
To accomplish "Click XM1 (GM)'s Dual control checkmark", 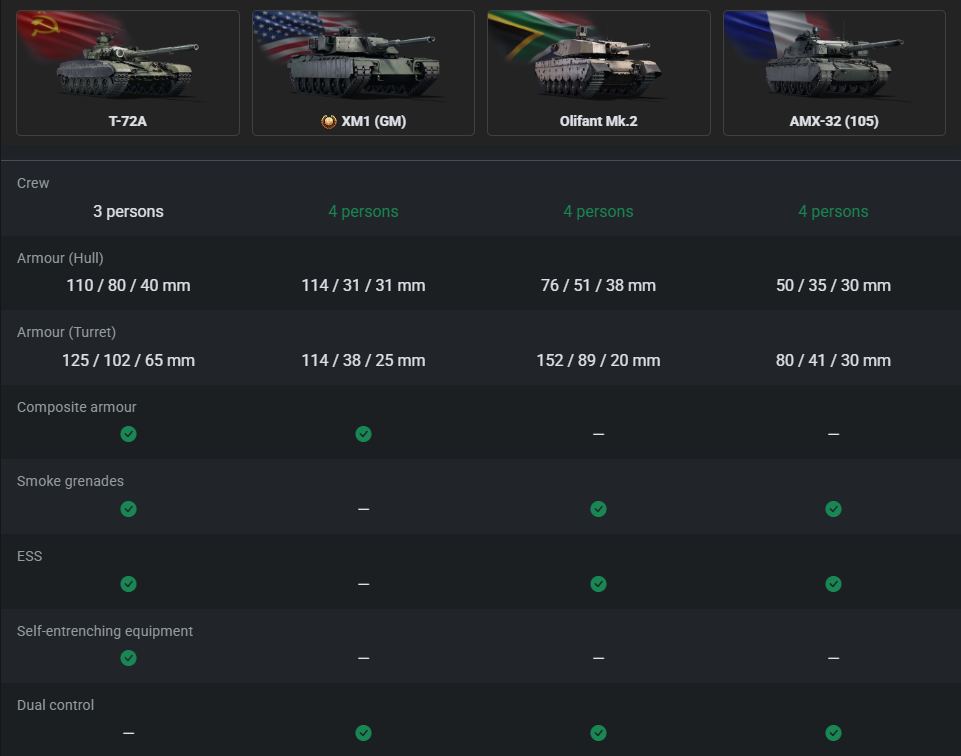I will 363,733.
